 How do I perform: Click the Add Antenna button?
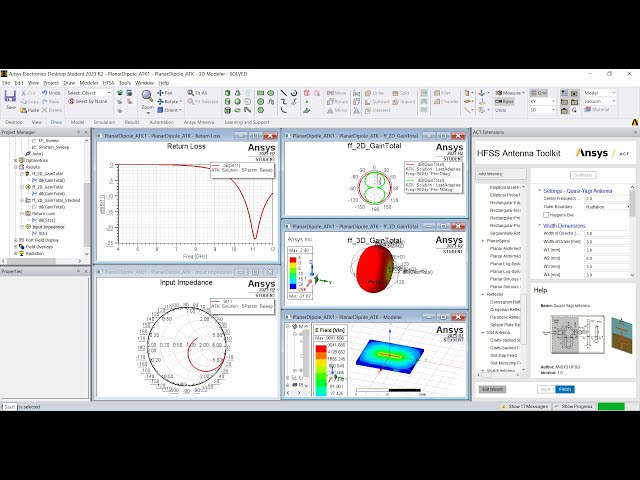(x=490, y=174)
